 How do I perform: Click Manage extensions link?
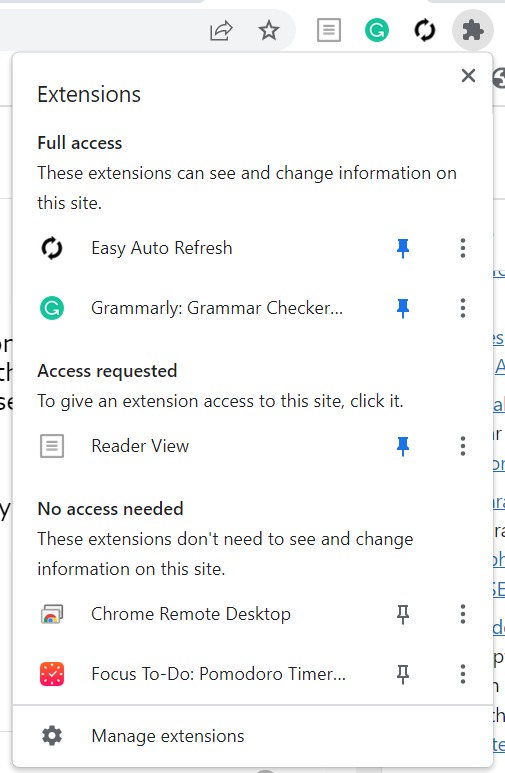(168, 736)
